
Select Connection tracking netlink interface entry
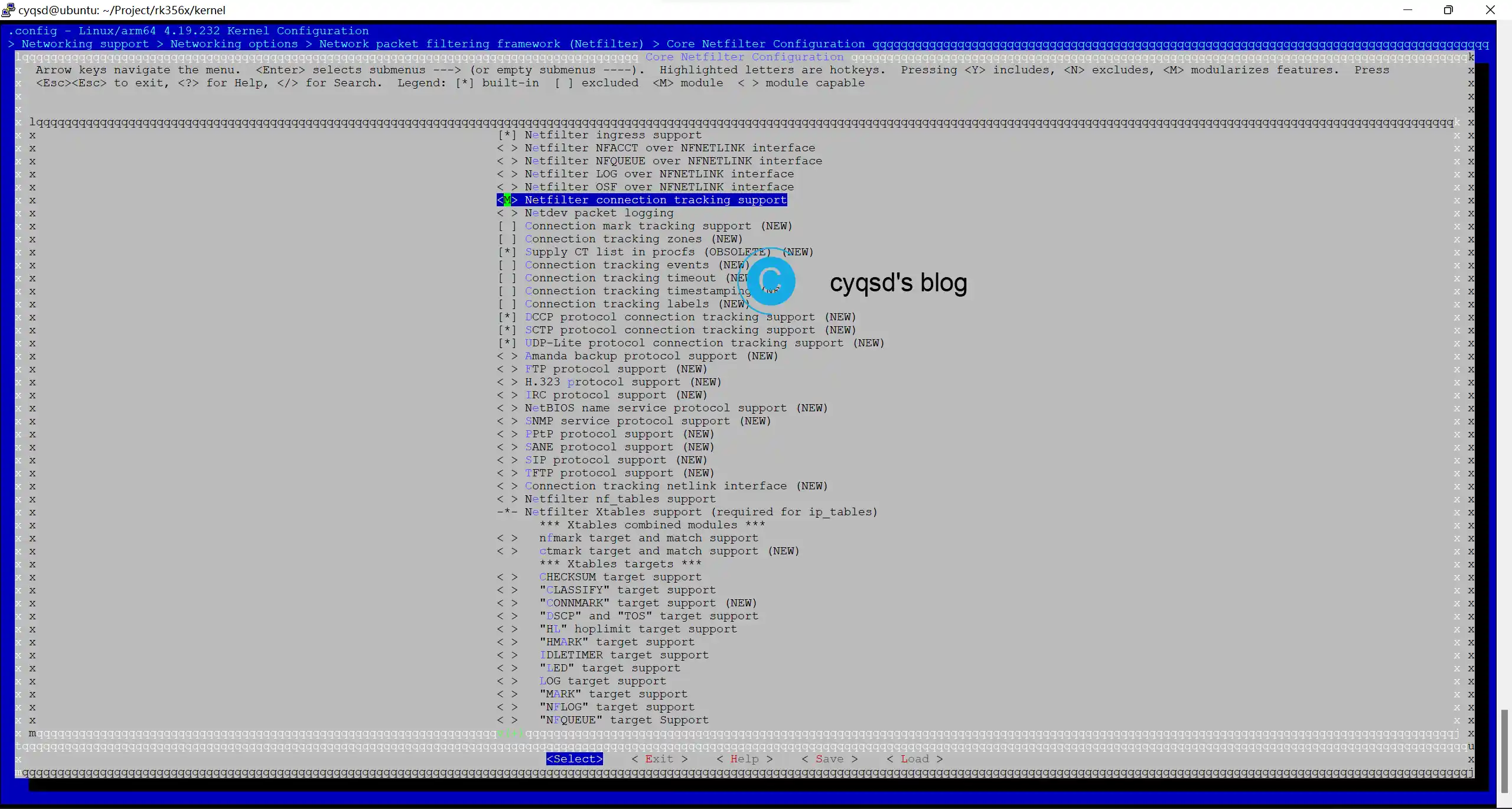[x=663, y=486]
